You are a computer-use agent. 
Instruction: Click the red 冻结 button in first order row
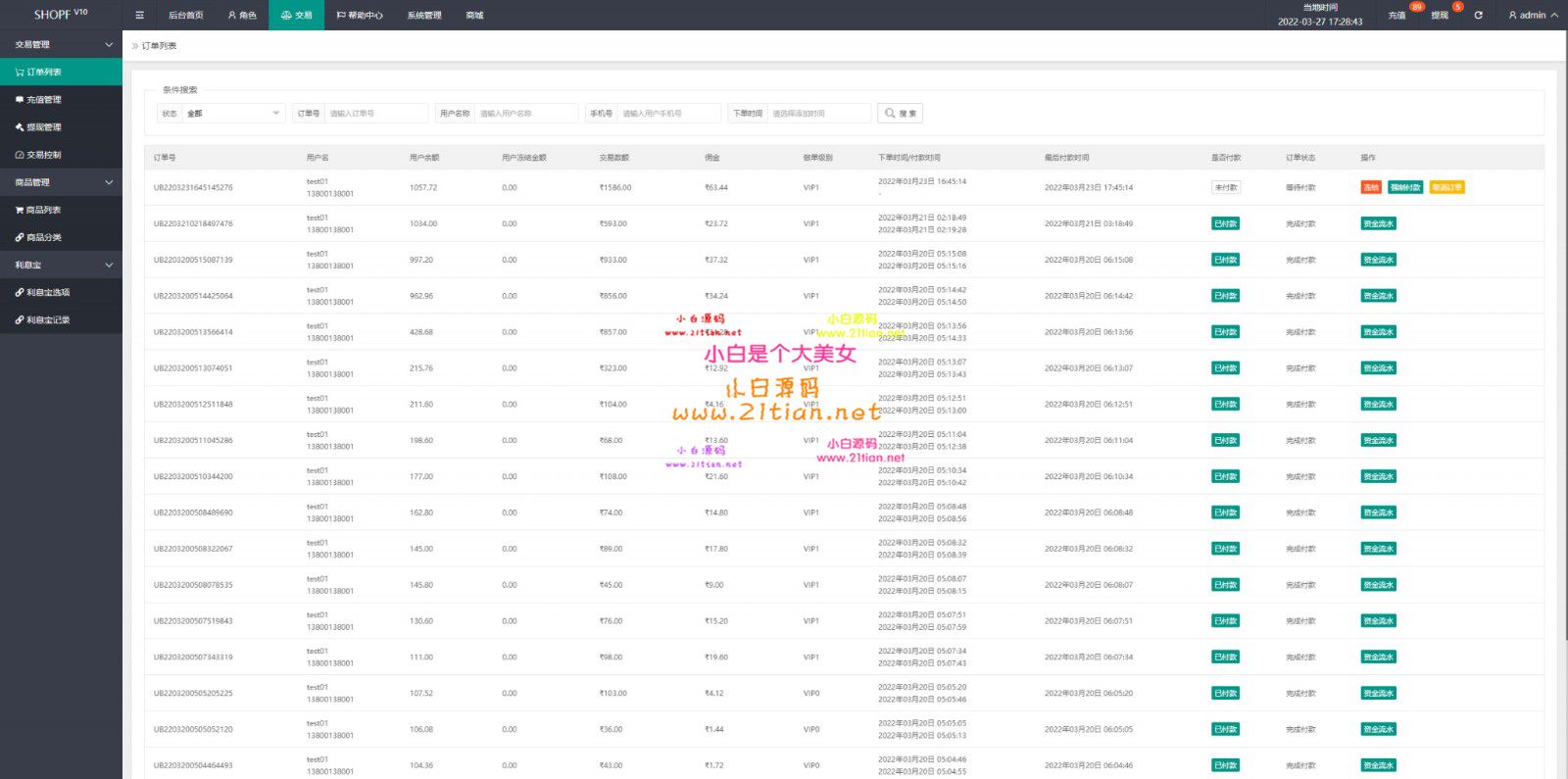pyautogui.click(x=1371, y=187)
